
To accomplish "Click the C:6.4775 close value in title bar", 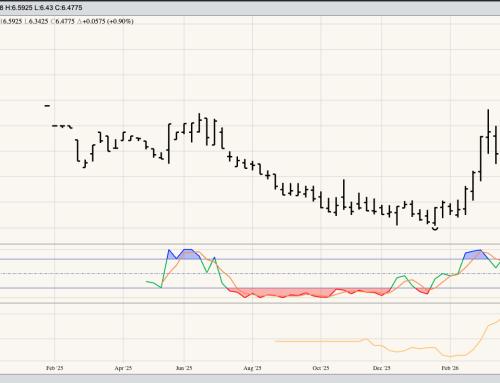I will pos(69,7).
